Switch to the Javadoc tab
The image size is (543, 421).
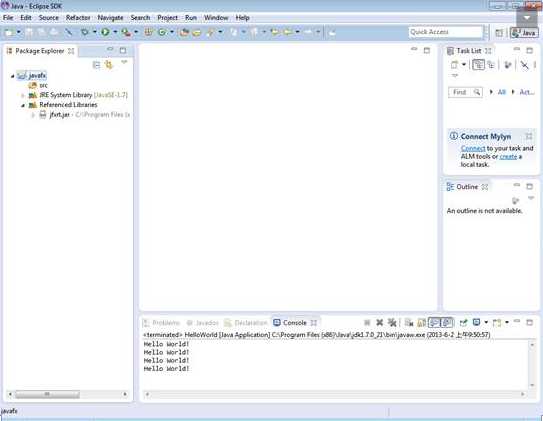pos(203,323)
